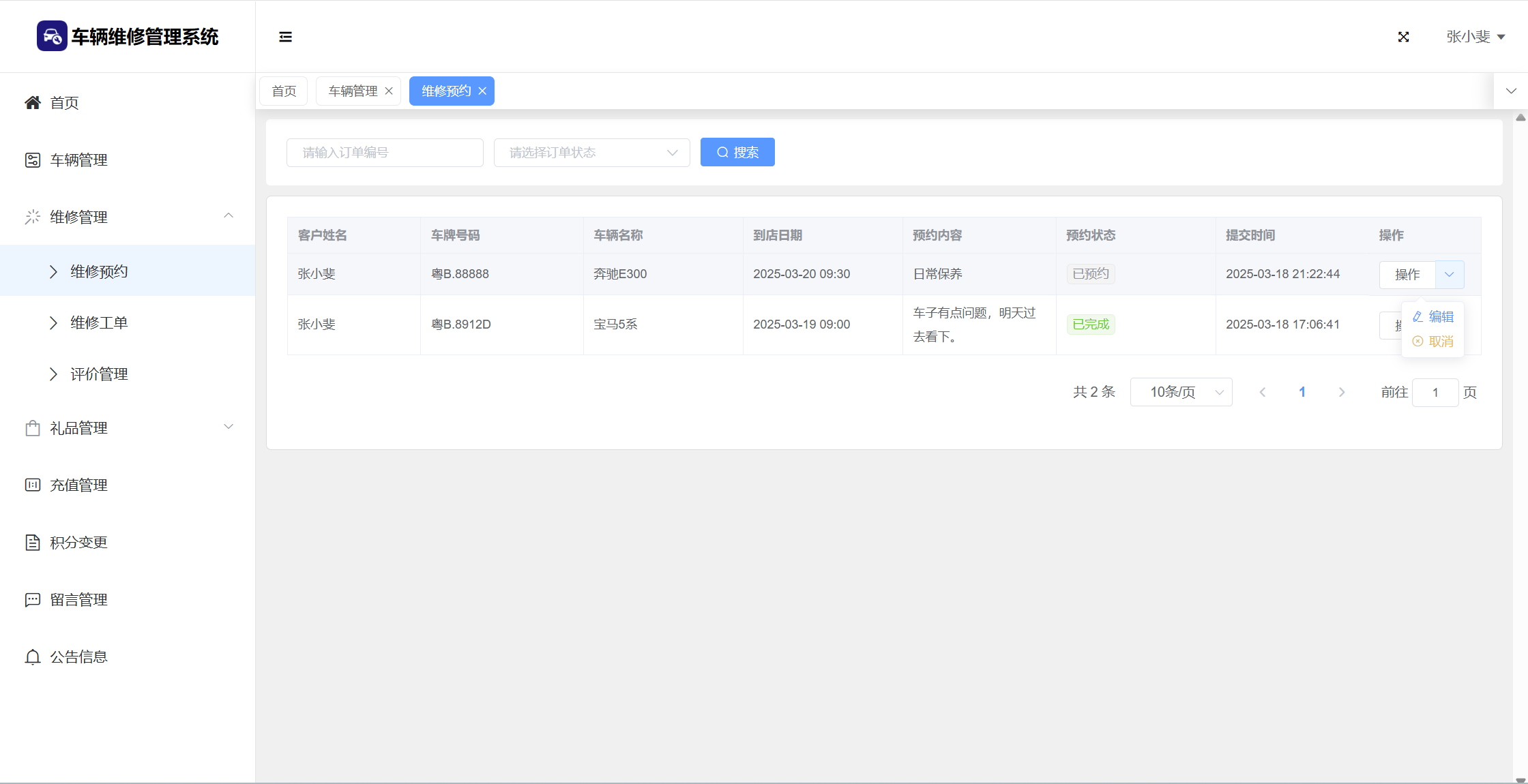The width and height of the screenshot is (1528, 784).
Task: Click the 搜索 button
Action: click(x=737, y=153)
